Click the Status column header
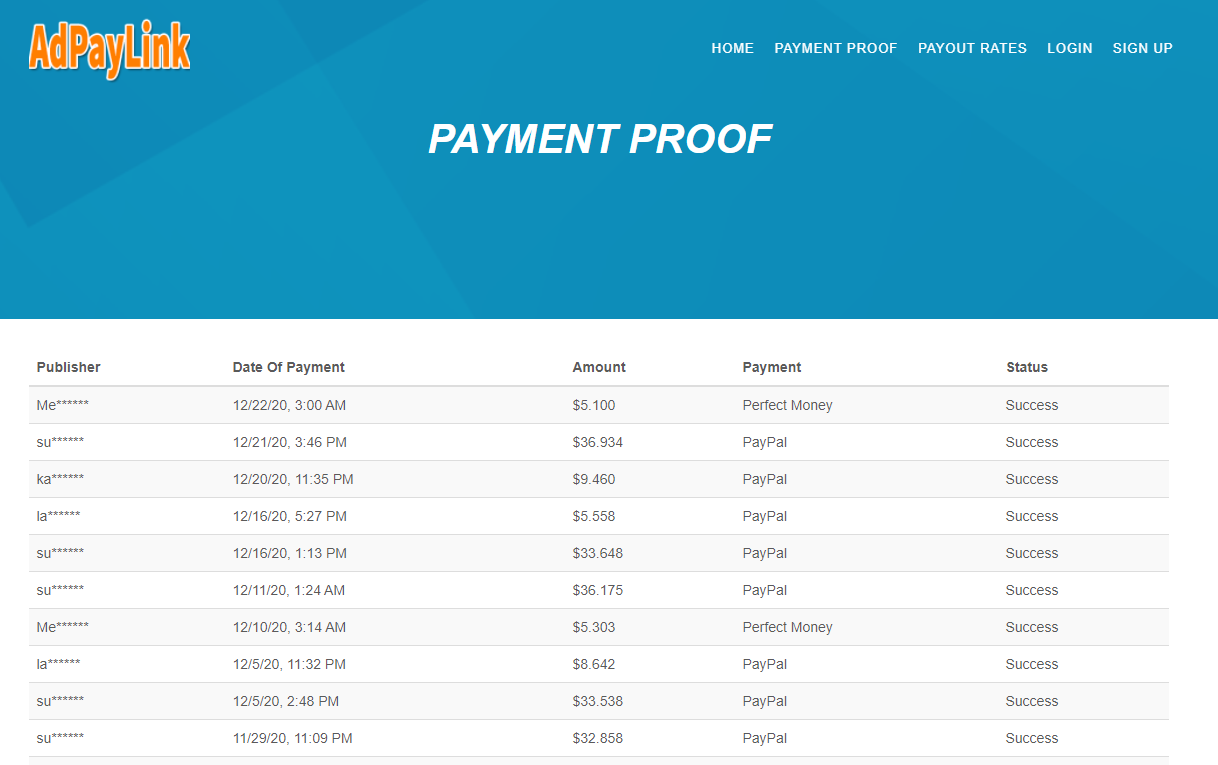Image resolution: width=1218 pixels, height=765 pixels. tap(1027, 367)
